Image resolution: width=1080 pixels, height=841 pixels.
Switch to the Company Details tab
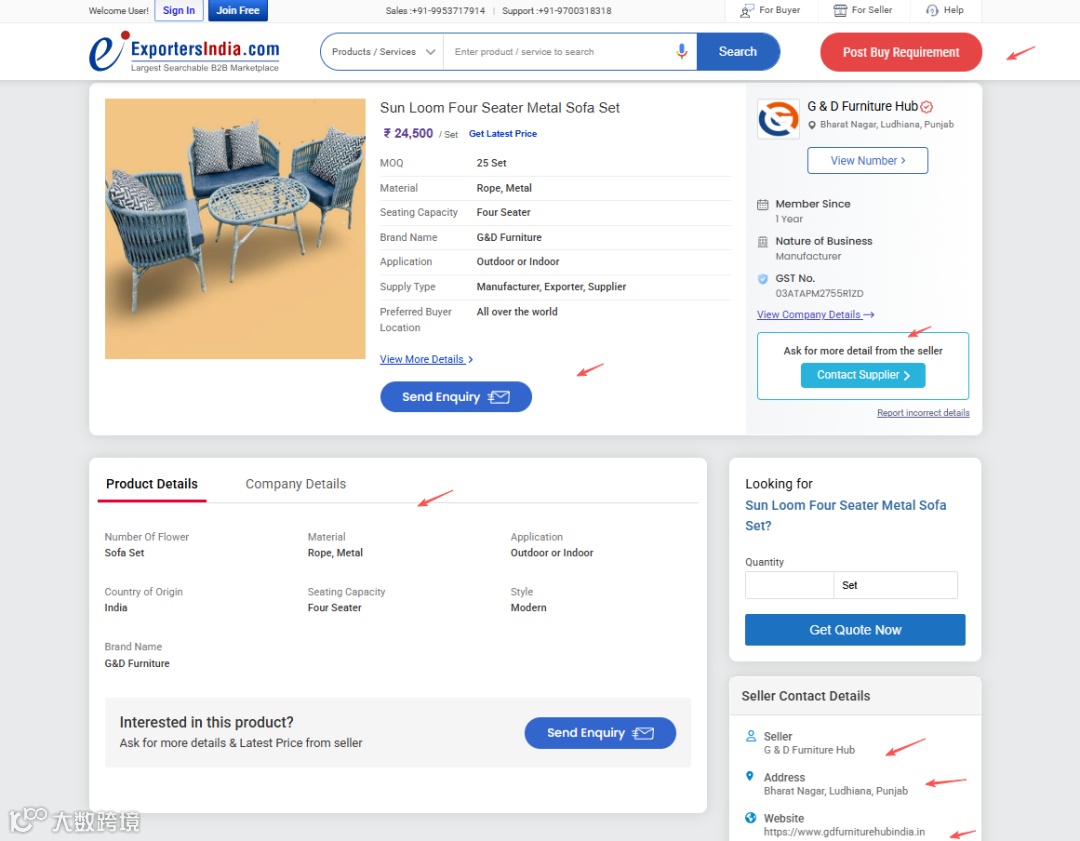coord(295,484)
